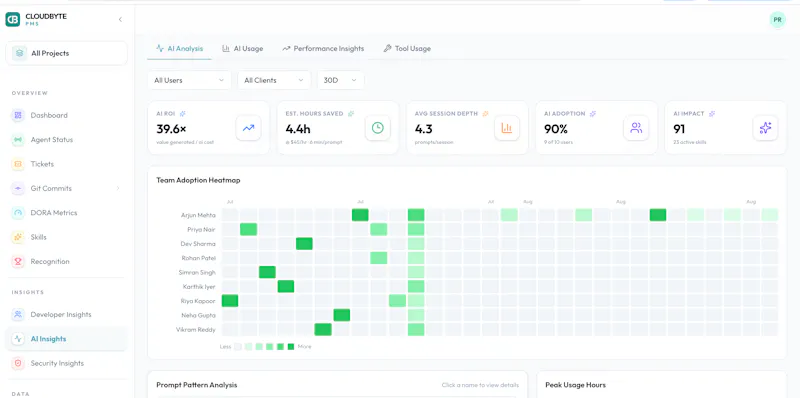Click the Security Insights shield icon
This screenshot has height=398, width=800.
click(18, 363)
